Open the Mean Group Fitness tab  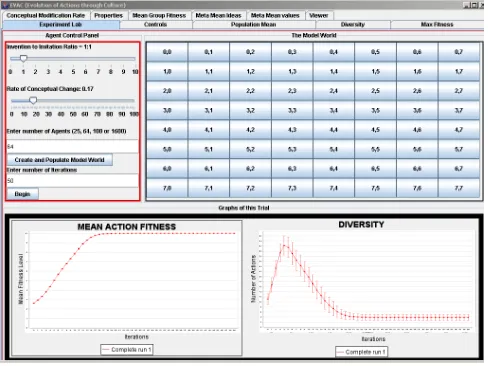[159, 15]
